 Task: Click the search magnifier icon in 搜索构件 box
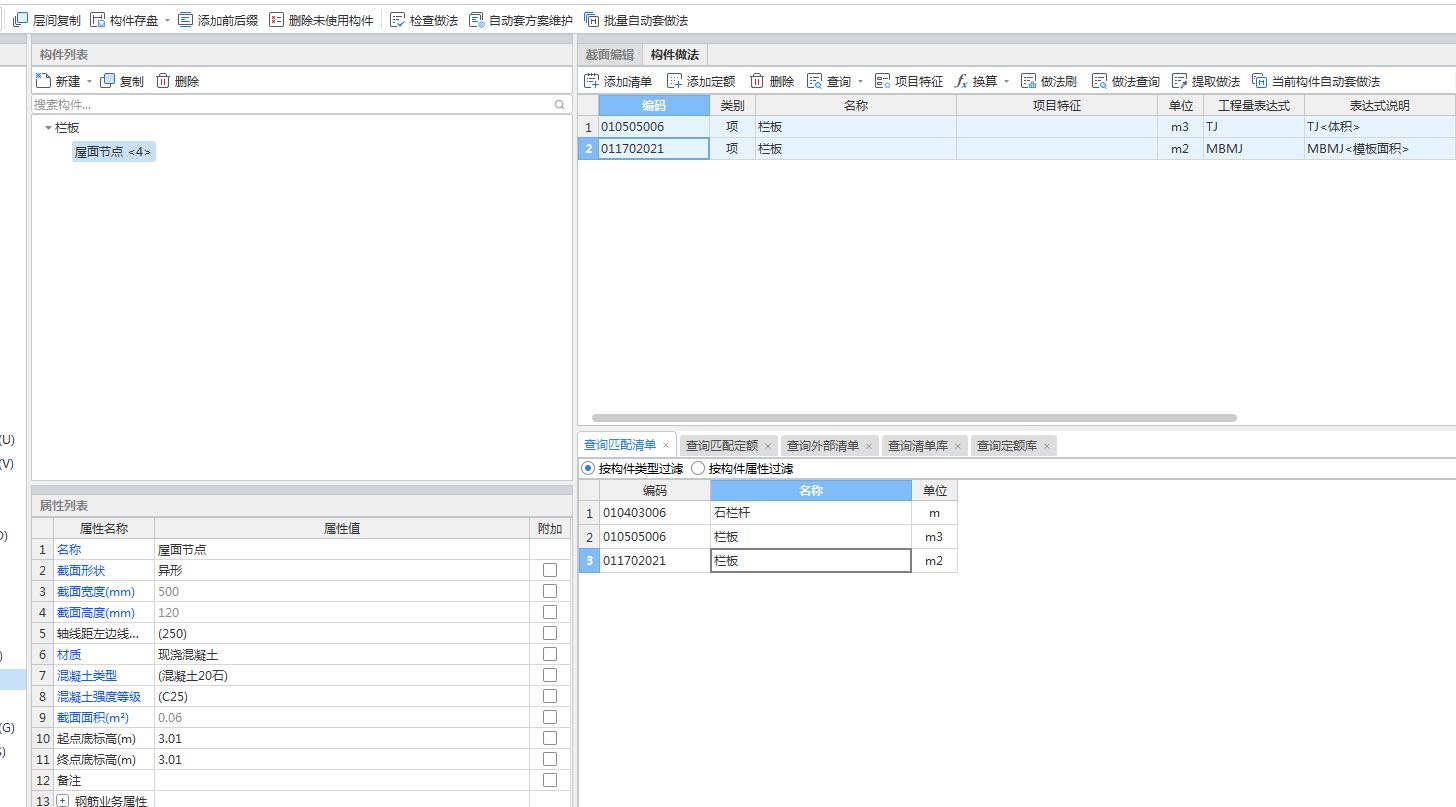[x=560, y=104]
